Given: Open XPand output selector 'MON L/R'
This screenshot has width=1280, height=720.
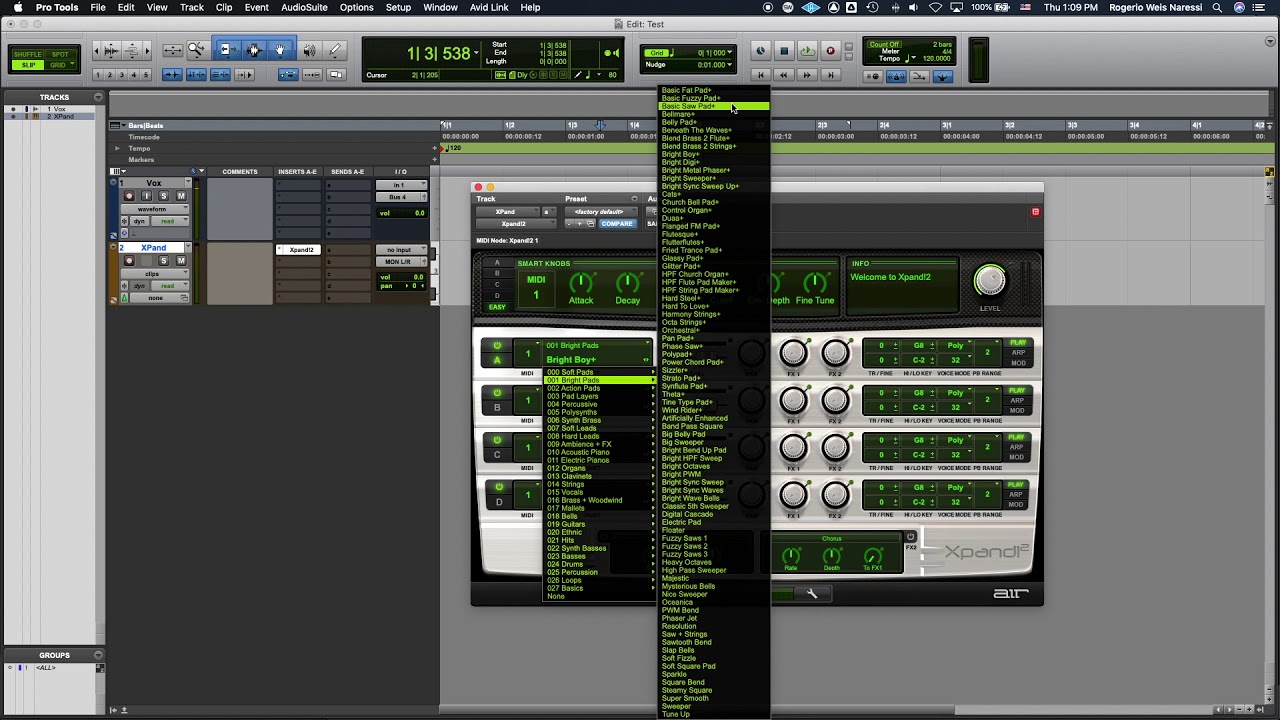Looking at the screenshot, I should [397, 262].
